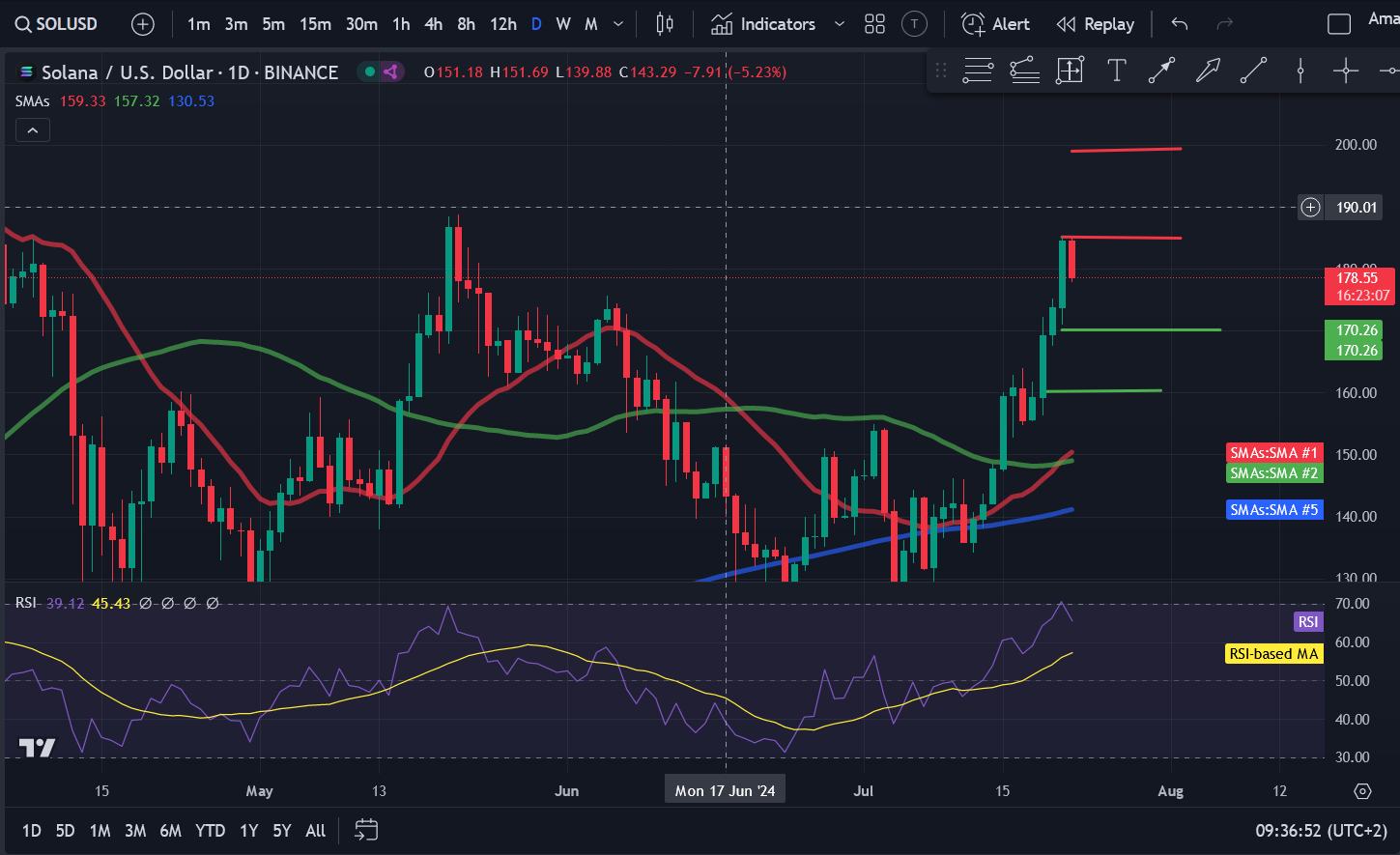Click the add symbol compare plus icon

142,24
